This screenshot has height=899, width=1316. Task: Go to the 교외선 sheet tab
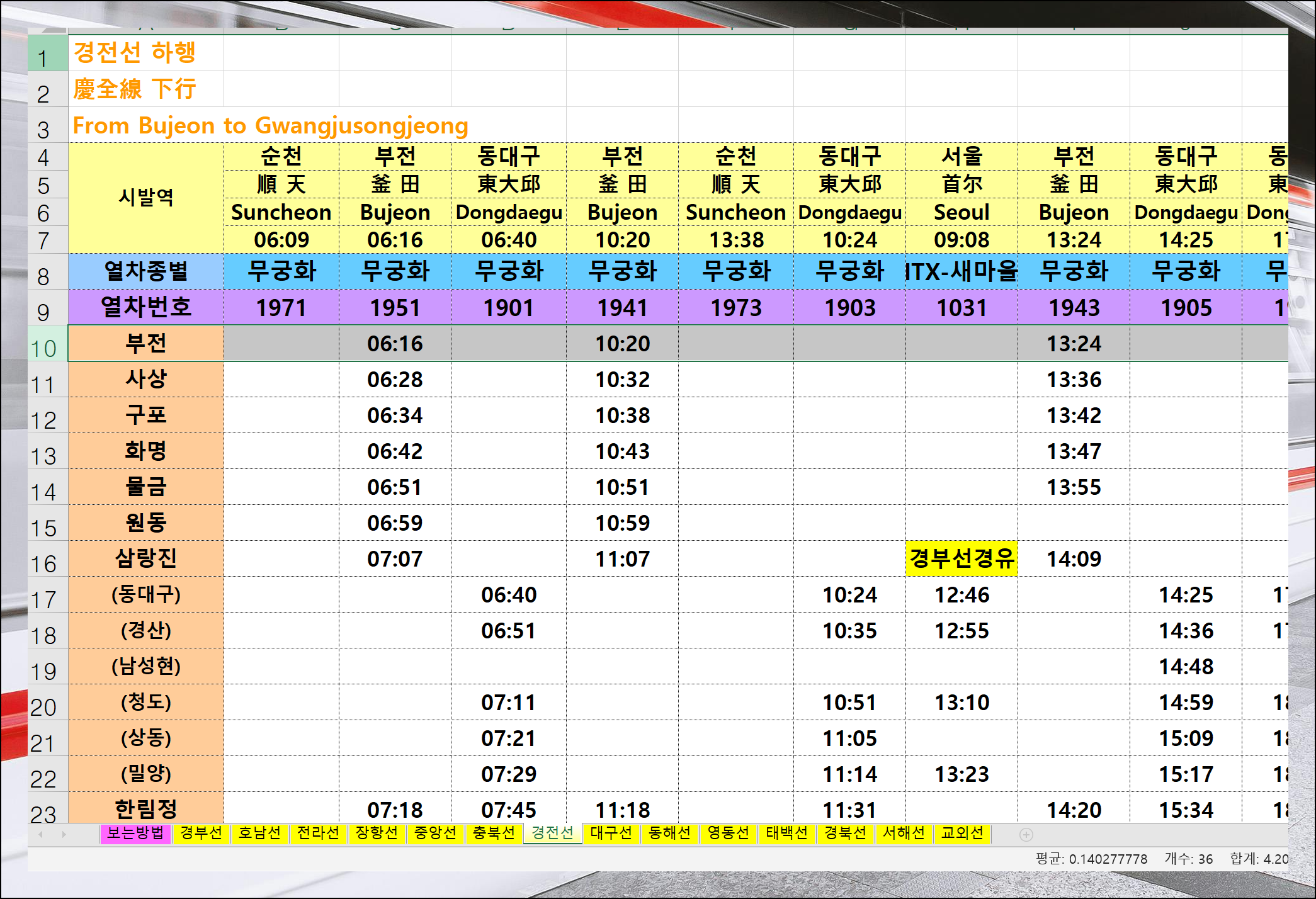(962, 833)
